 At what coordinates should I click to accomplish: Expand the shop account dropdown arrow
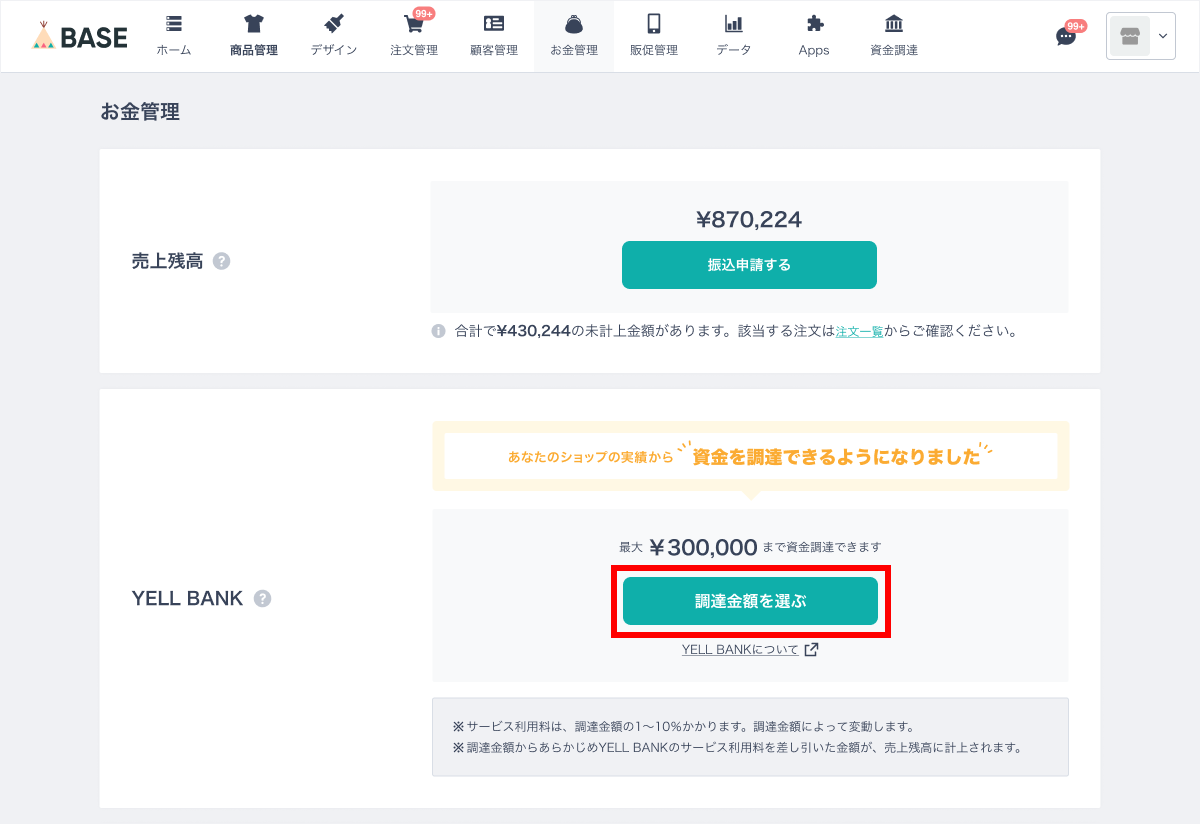pos(1162,36)
